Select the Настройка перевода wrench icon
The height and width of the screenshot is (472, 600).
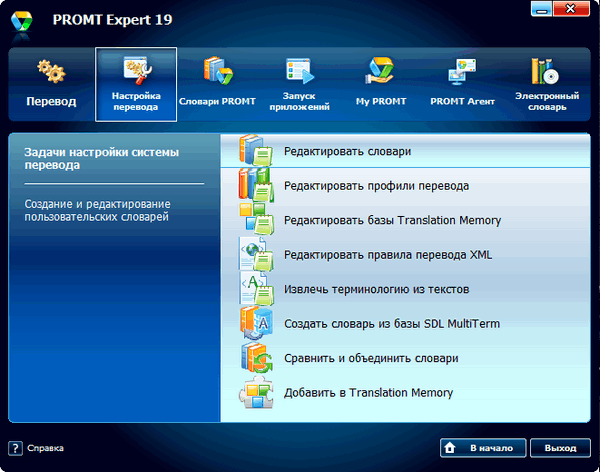point(137,70)
